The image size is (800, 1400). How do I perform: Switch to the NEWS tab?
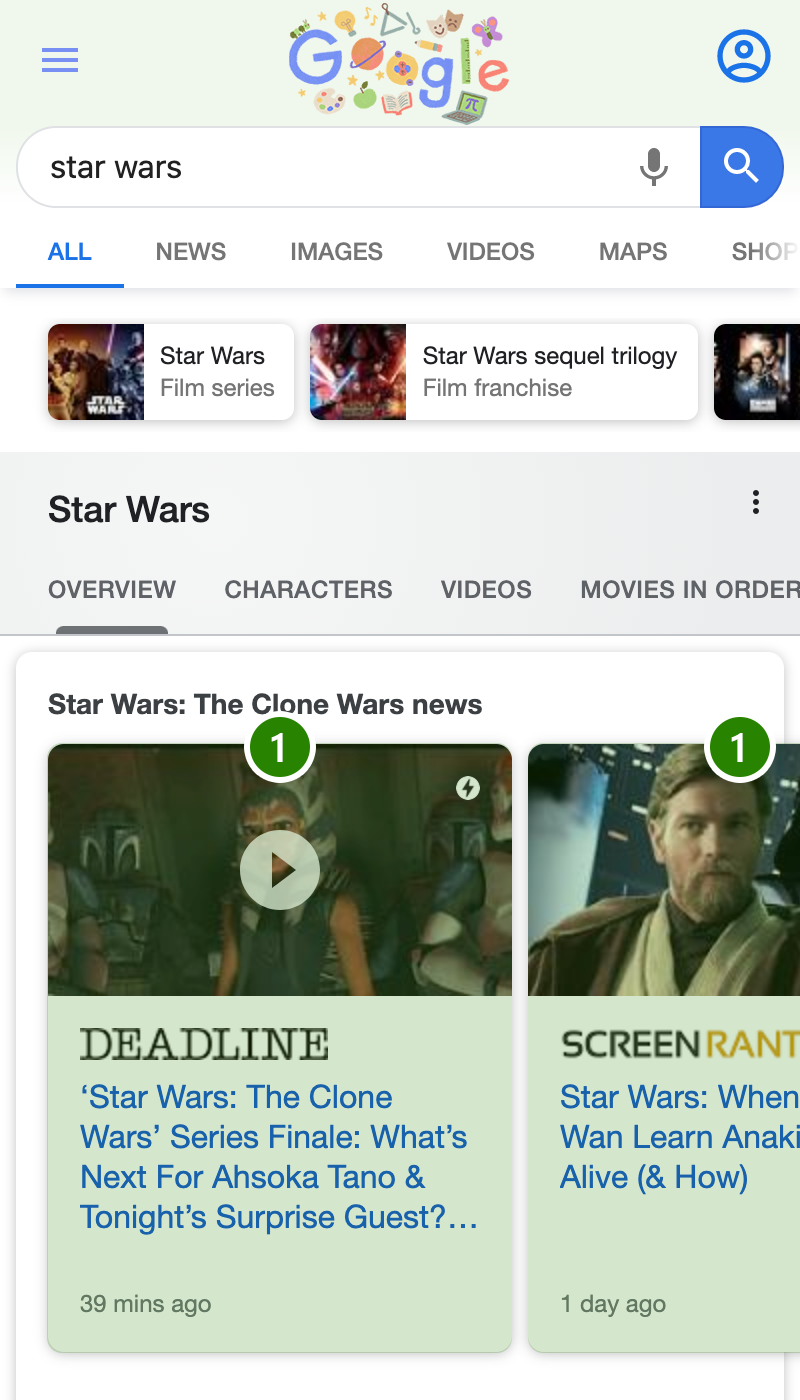tap(191, 252)
